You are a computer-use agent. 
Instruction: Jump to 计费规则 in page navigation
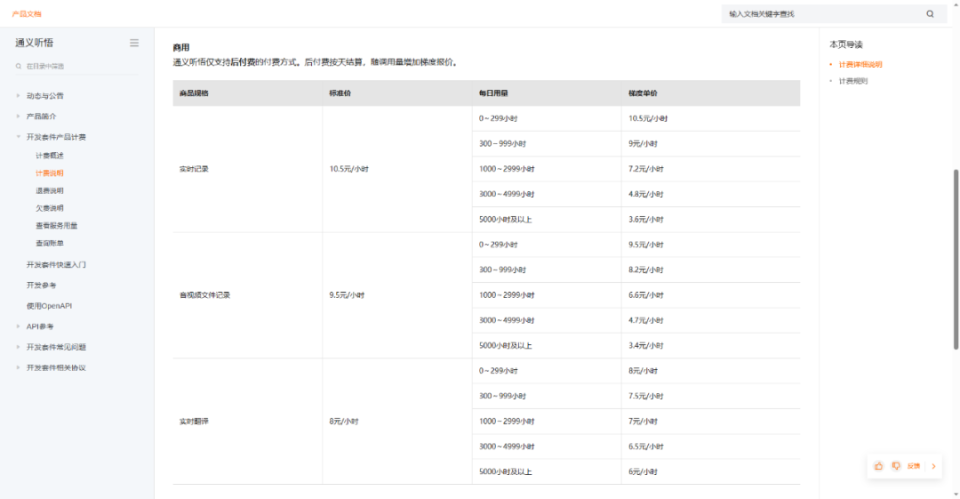pos(853,81)
